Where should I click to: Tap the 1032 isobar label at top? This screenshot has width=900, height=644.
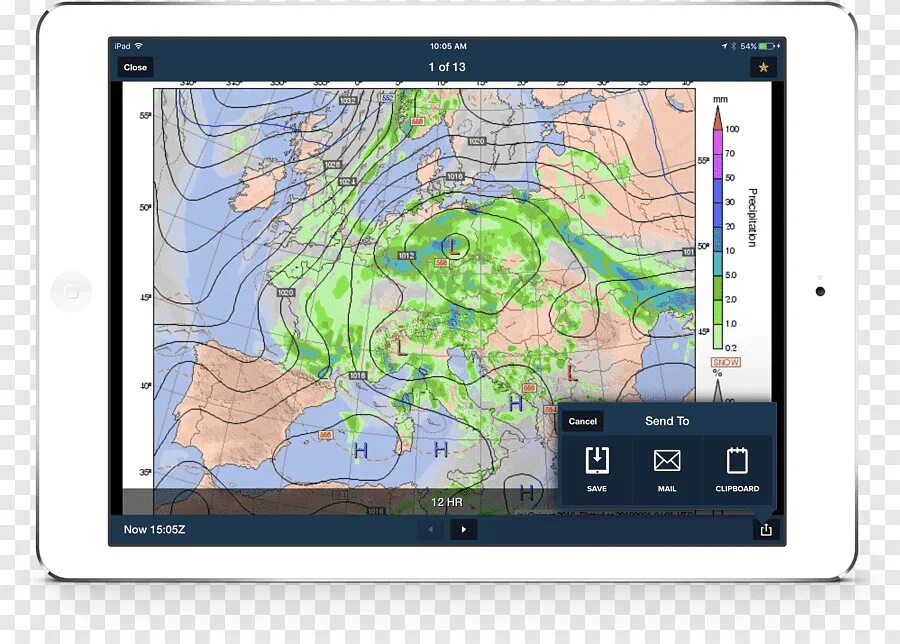[x=348, y=100]
